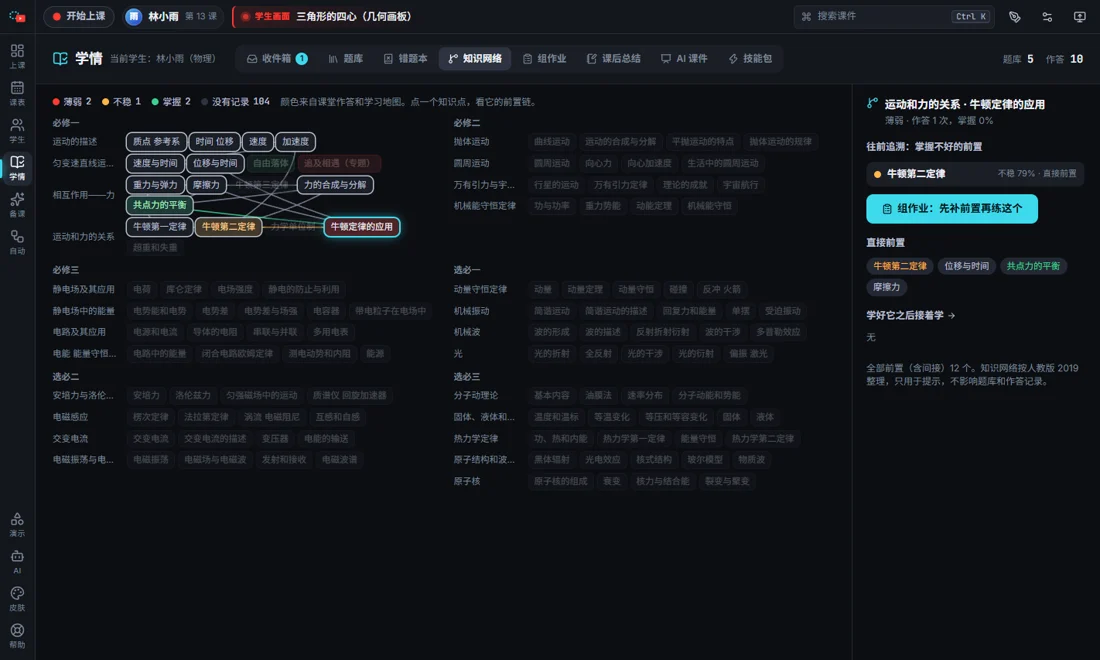Open 演示 in sidebar
1100x660 pixels.
pos(17,525)
